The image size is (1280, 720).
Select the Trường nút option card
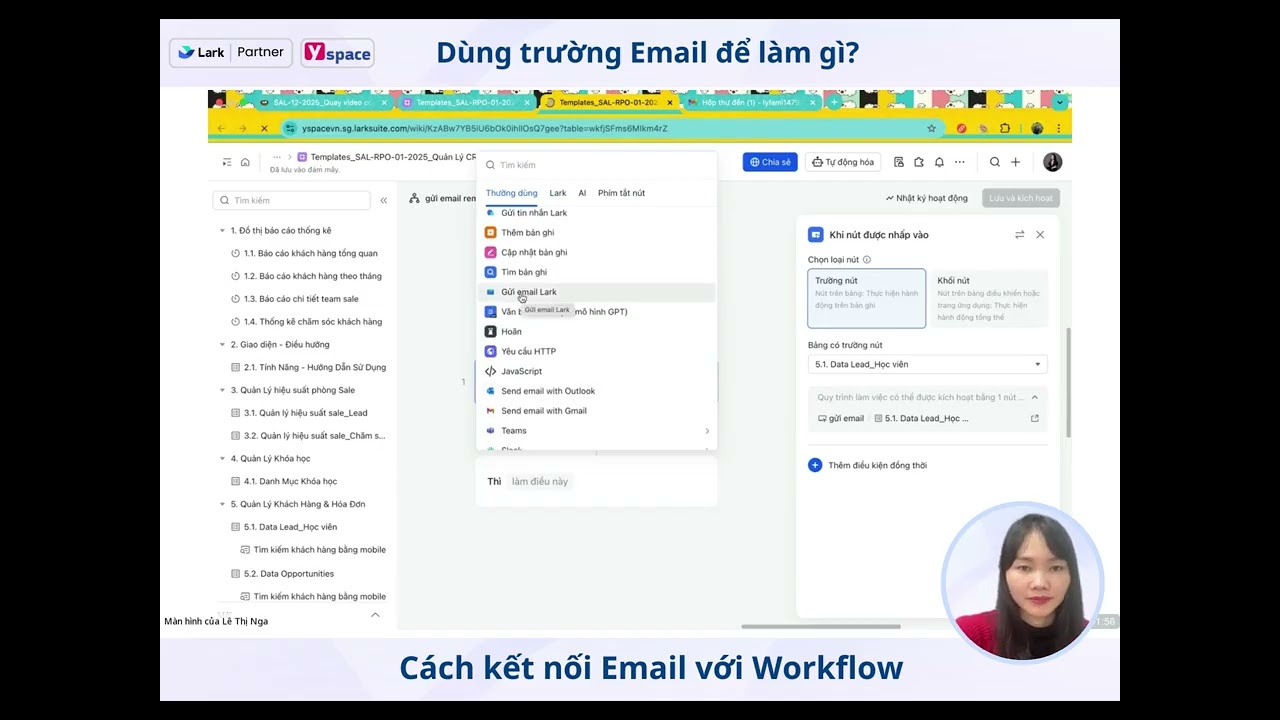(x=867, y=298)
